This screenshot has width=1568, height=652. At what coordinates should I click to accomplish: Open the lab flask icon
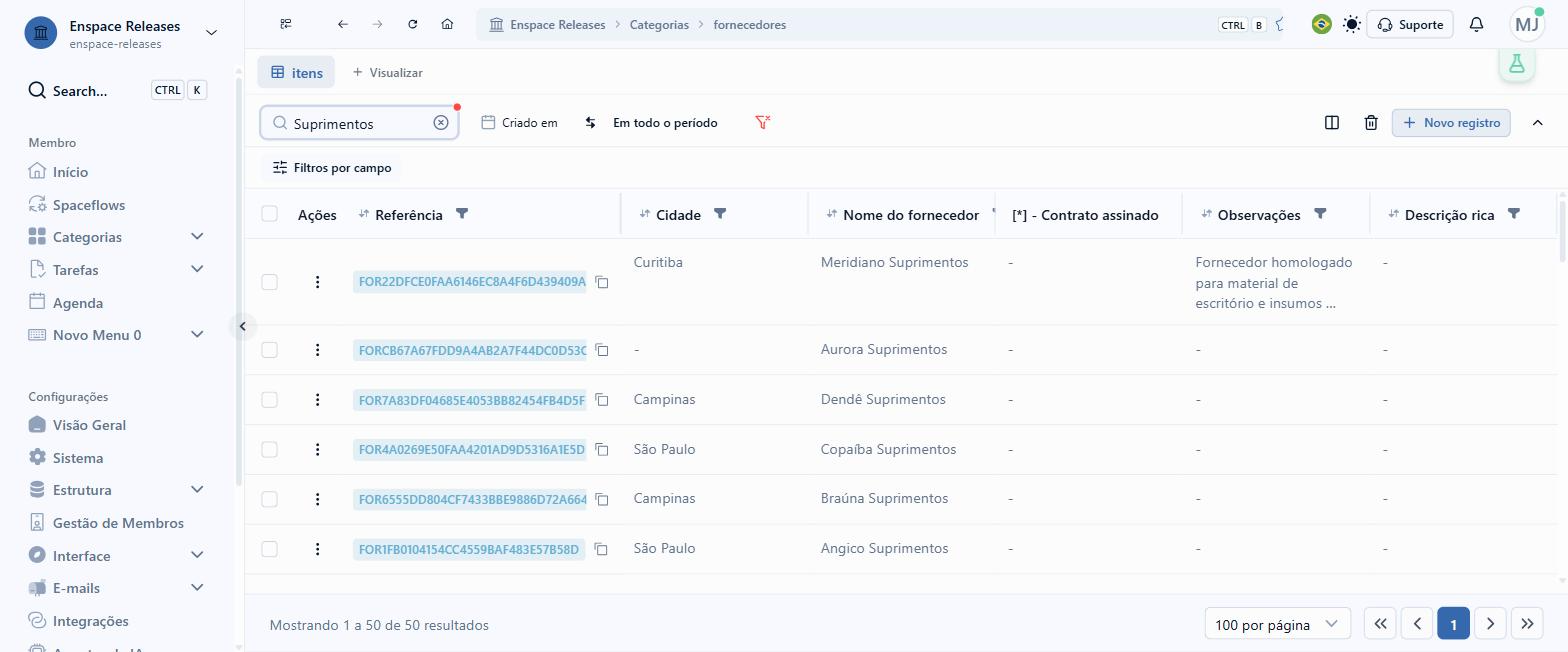(1517, 64)
